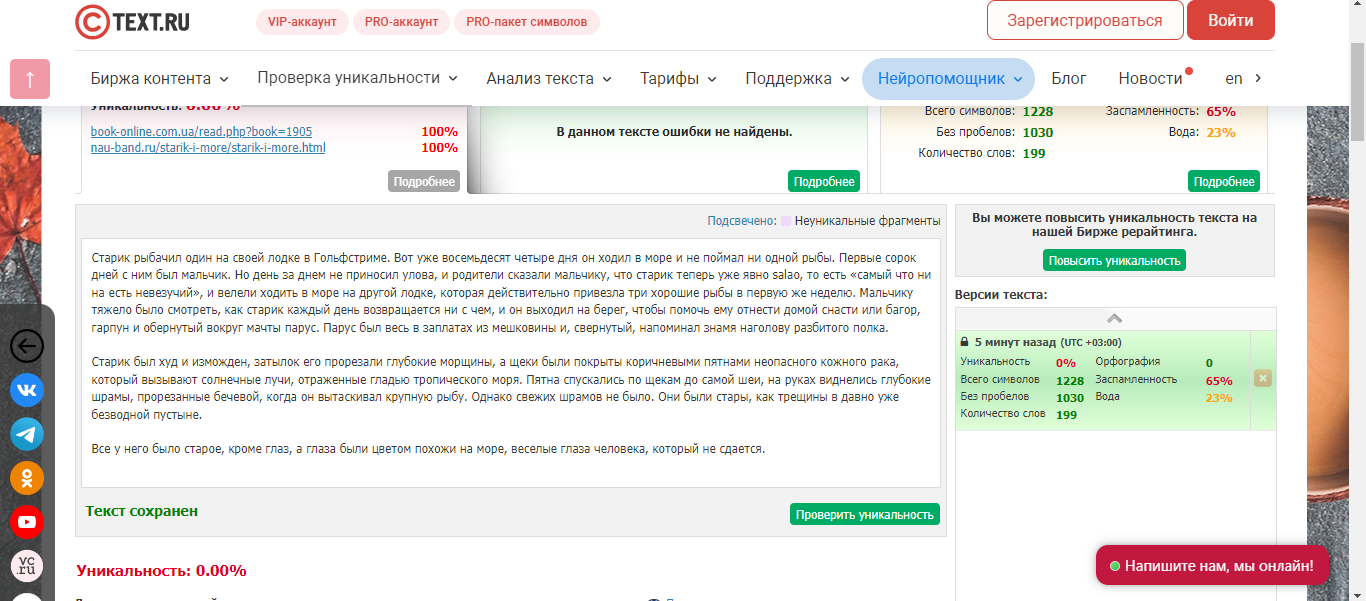Screen dimensions: 1366x601
Task: Click Подробнее under SEO statistics panel
Action: (1224, 181)
